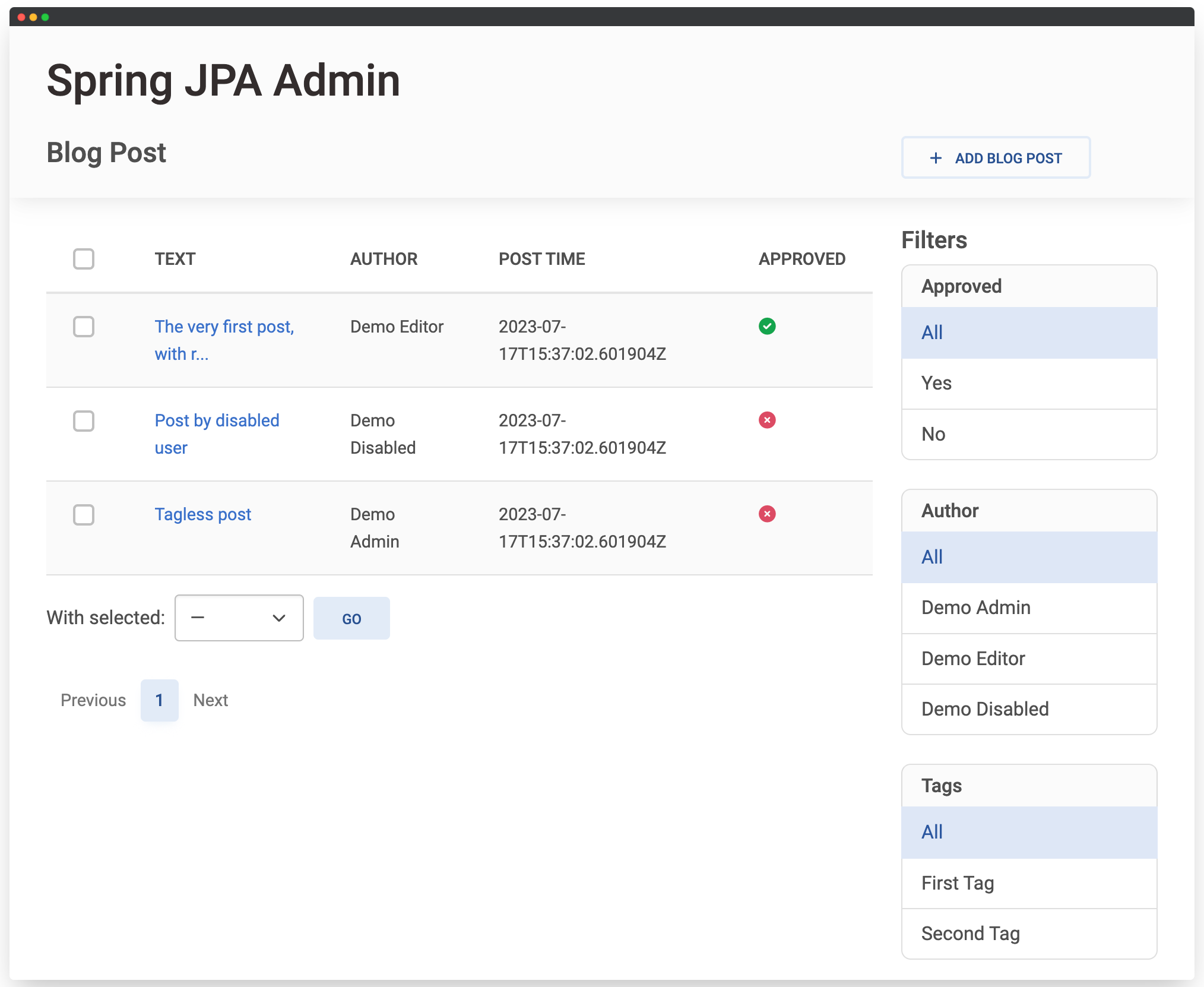This screenshot has height=987, width=1204.
Task: Go to Previous page
Action: (x=93, y=700)
